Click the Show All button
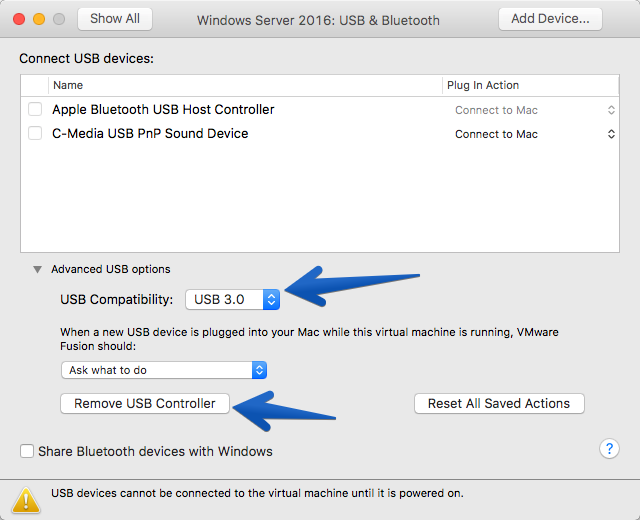 (x=115, y=19)
